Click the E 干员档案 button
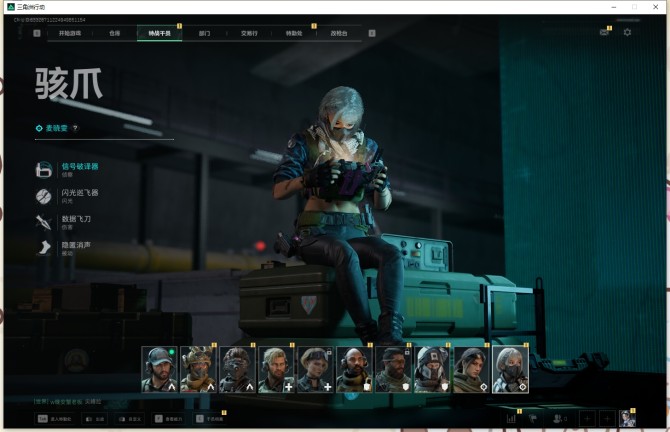Viewport: 670px width, 432px height. (x=210, y=419)
